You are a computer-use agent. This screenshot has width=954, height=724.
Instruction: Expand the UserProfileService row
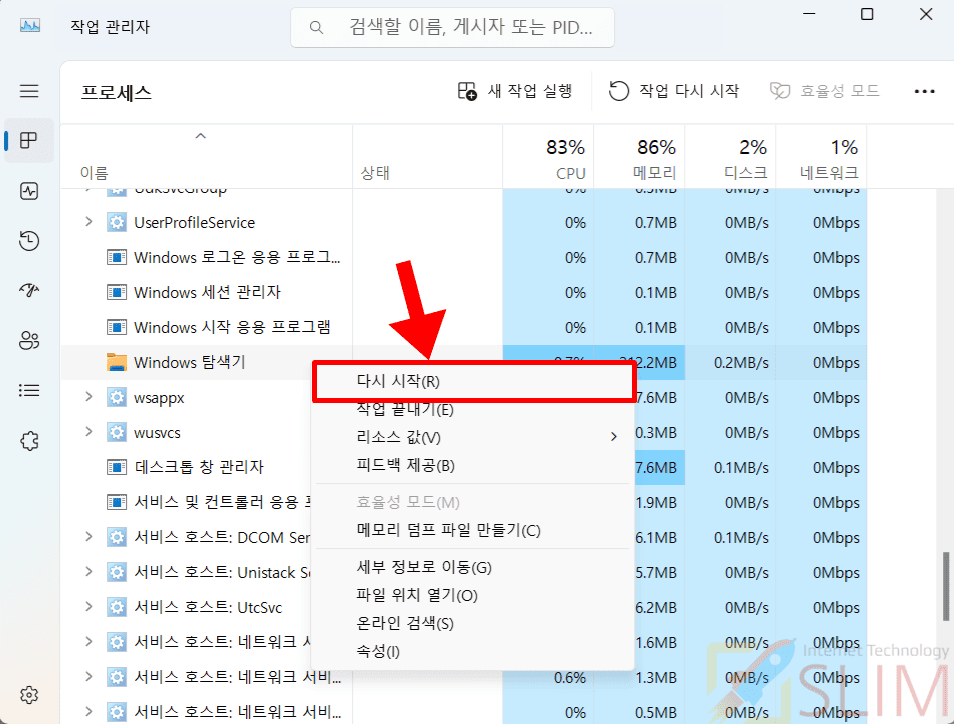(89, 221)
